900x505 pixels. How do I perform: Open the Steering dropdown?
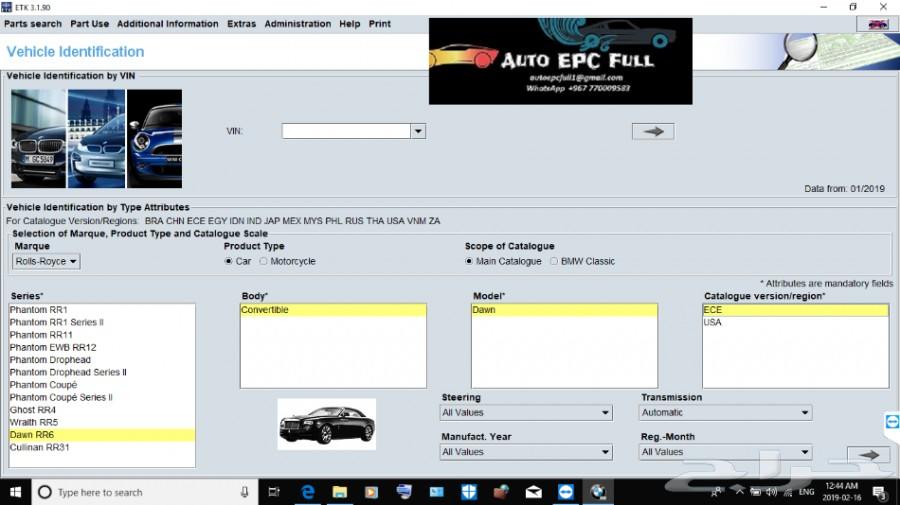(526, 413)
